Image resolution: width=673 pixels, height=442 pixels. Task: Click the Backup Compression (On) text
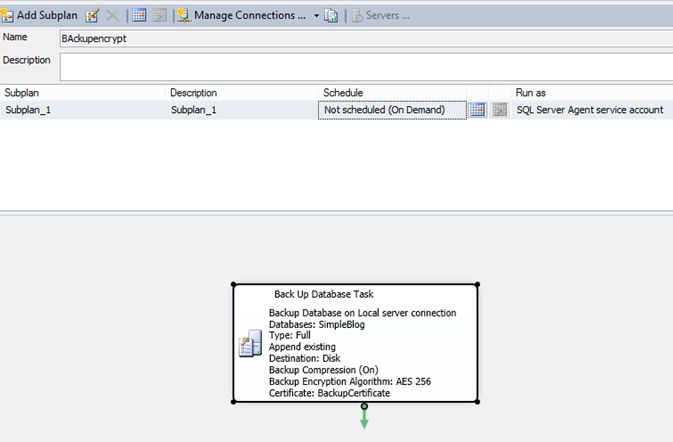click(x=324, y=370)
